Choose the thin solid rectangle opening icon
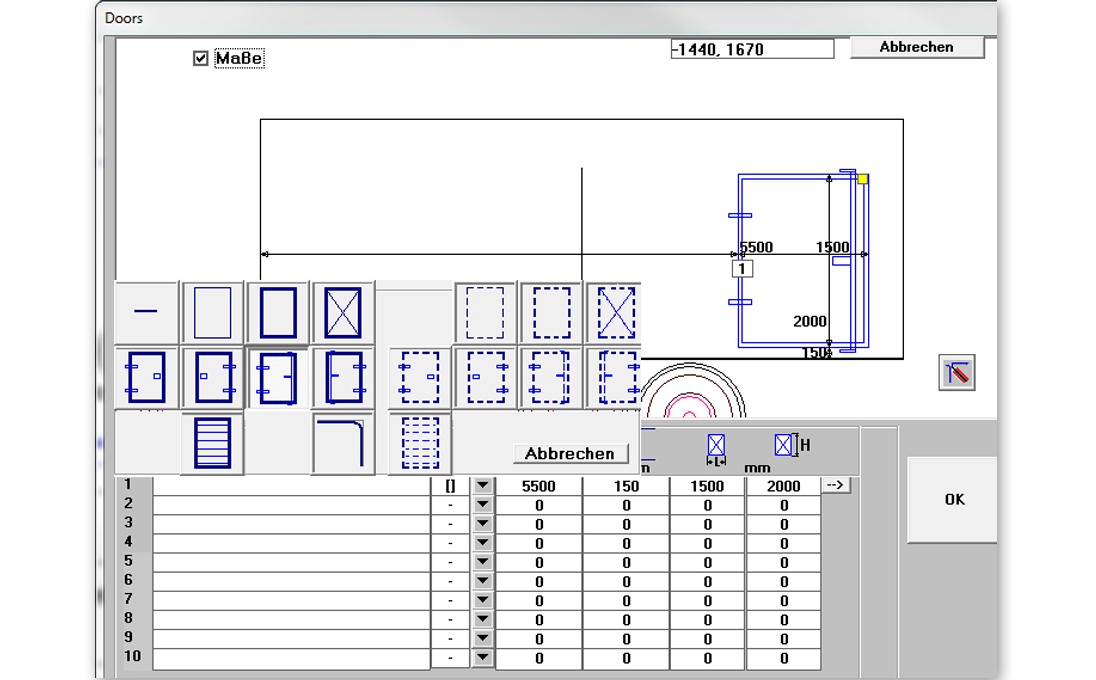 [212, 312]
